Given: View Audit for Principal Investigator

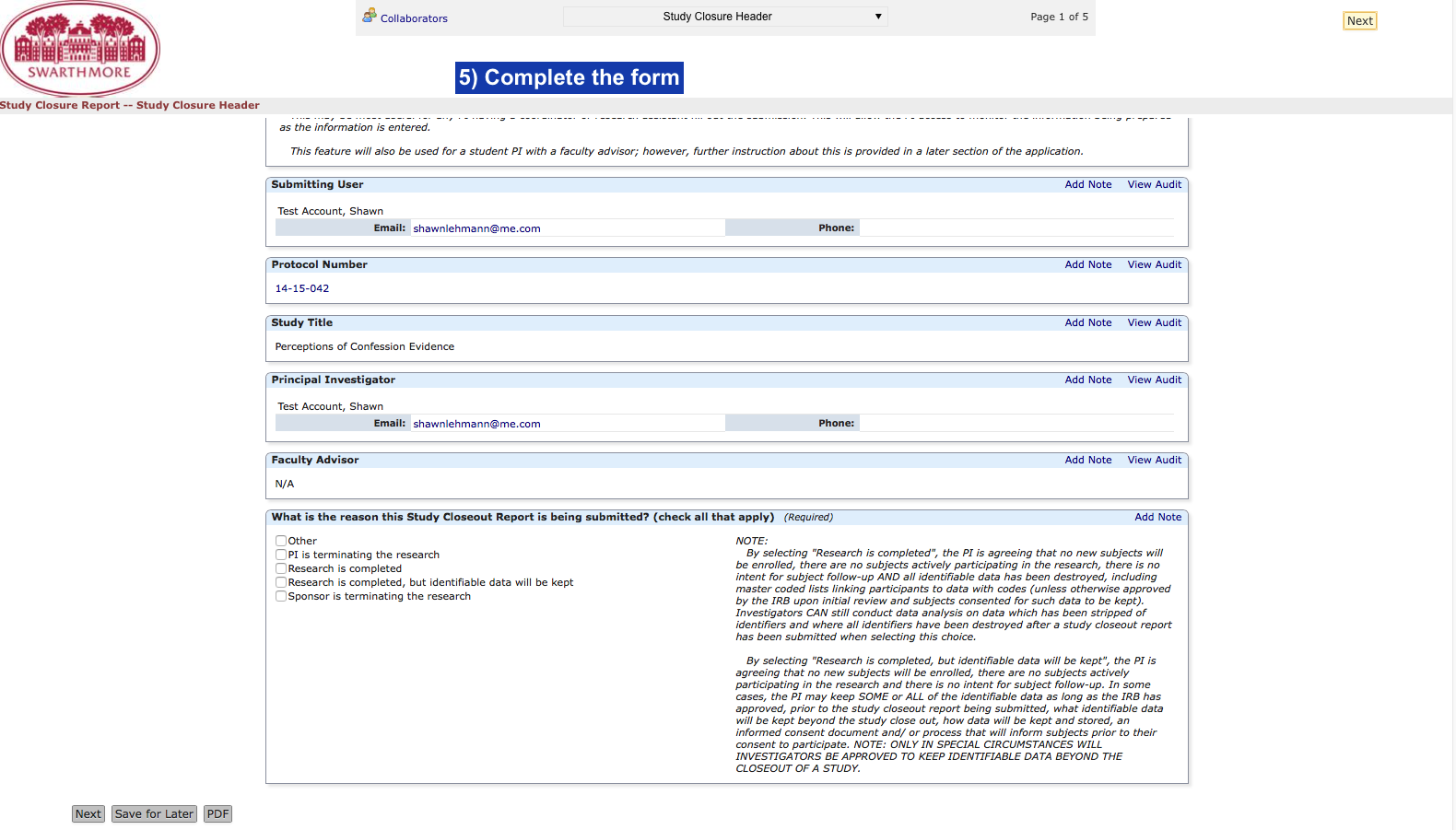Looking at the screenshot, I should (1154, 380).
